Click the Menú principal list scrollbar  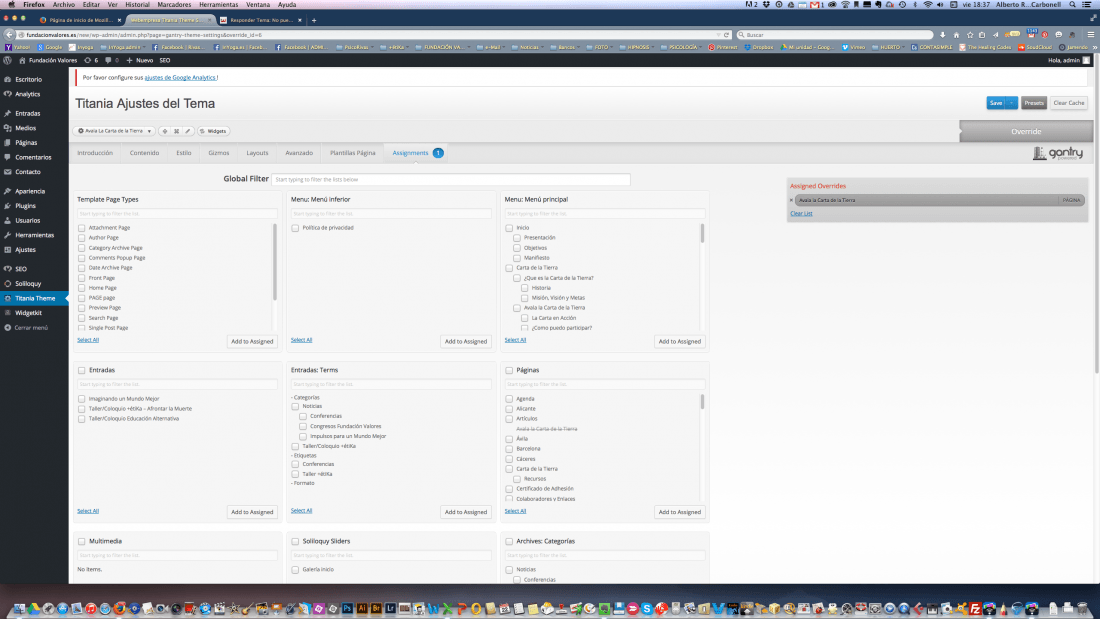point(702,234)
